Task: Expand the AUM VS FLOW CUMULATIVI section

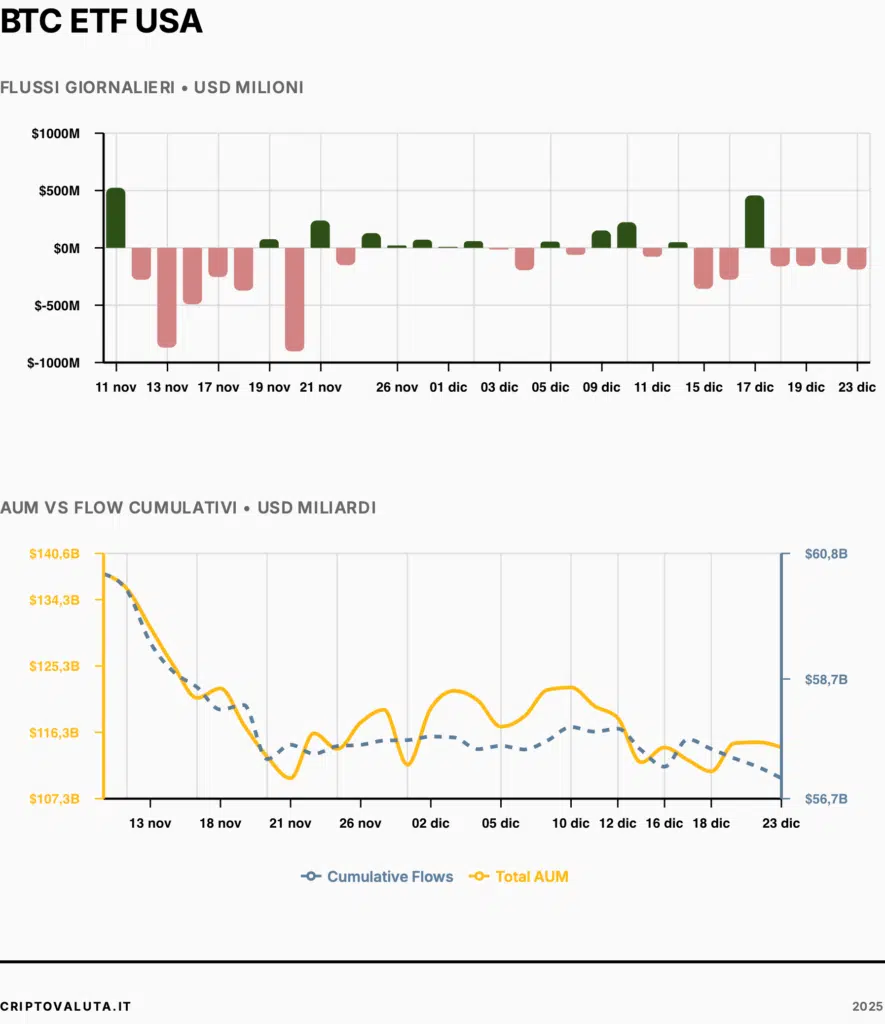Action: (190, 508)
